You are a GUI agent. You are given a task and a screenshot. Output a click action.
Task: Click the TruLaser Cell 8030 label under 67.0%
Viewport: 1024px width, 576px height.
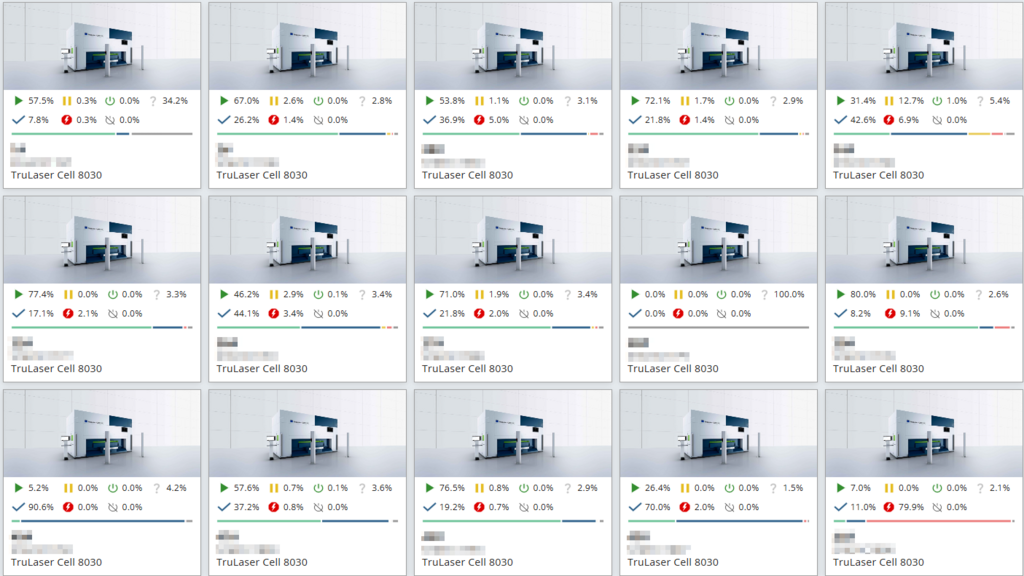(262, 175)
